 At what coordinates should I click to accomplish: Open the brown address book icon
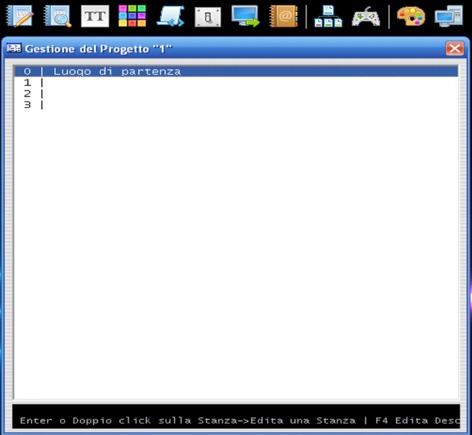[284, 16]
